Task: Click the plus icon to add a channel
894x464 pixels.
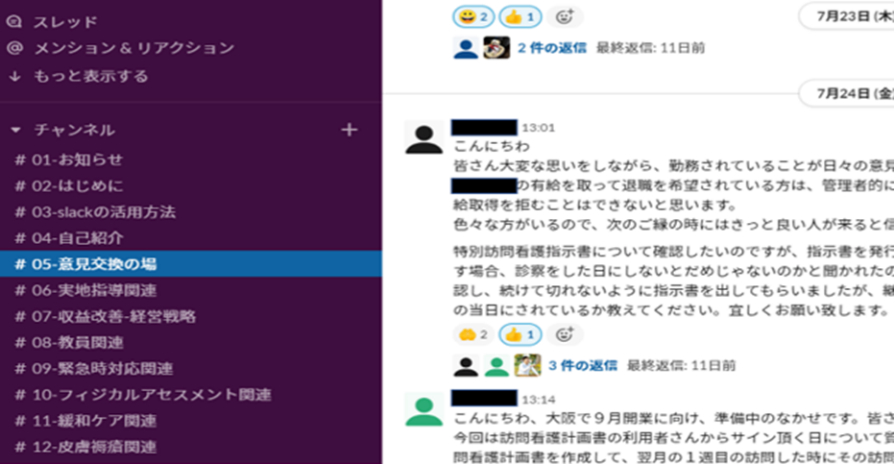Action: point(349,130)
